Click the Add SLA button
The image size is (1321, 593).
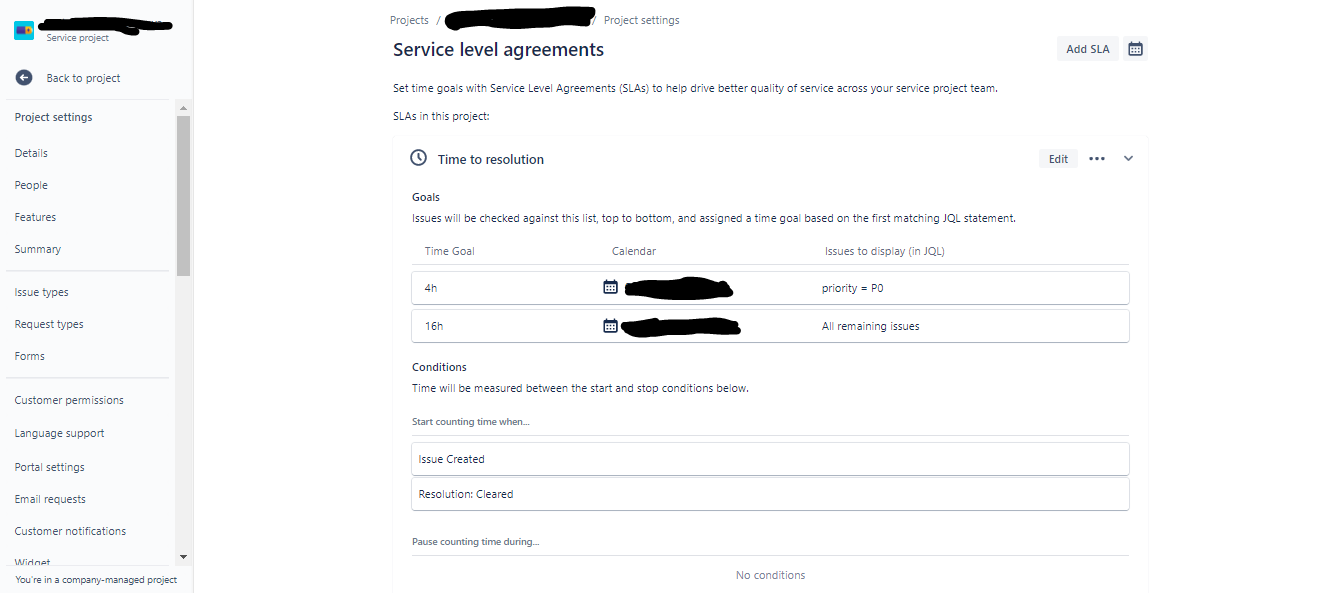point(1087,48)
